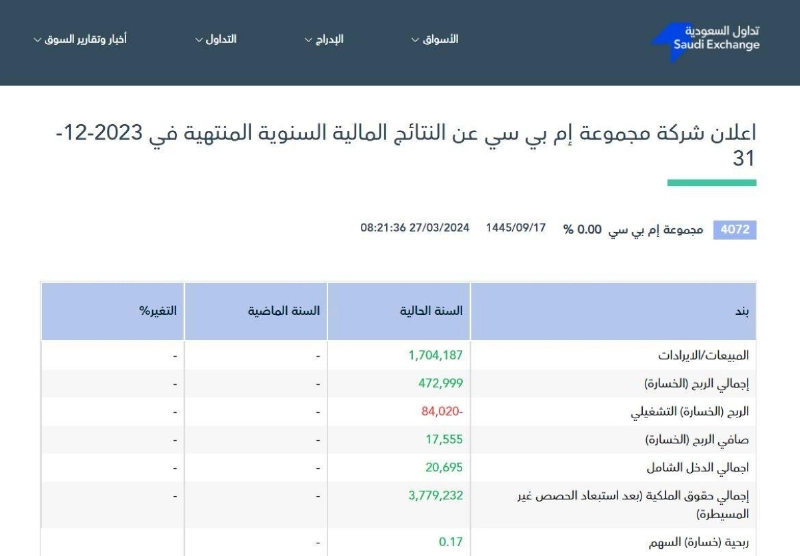The width and height of the screenshot is (800, 556).
Task: Click the announcement title heading
Action: pos(406,145)
